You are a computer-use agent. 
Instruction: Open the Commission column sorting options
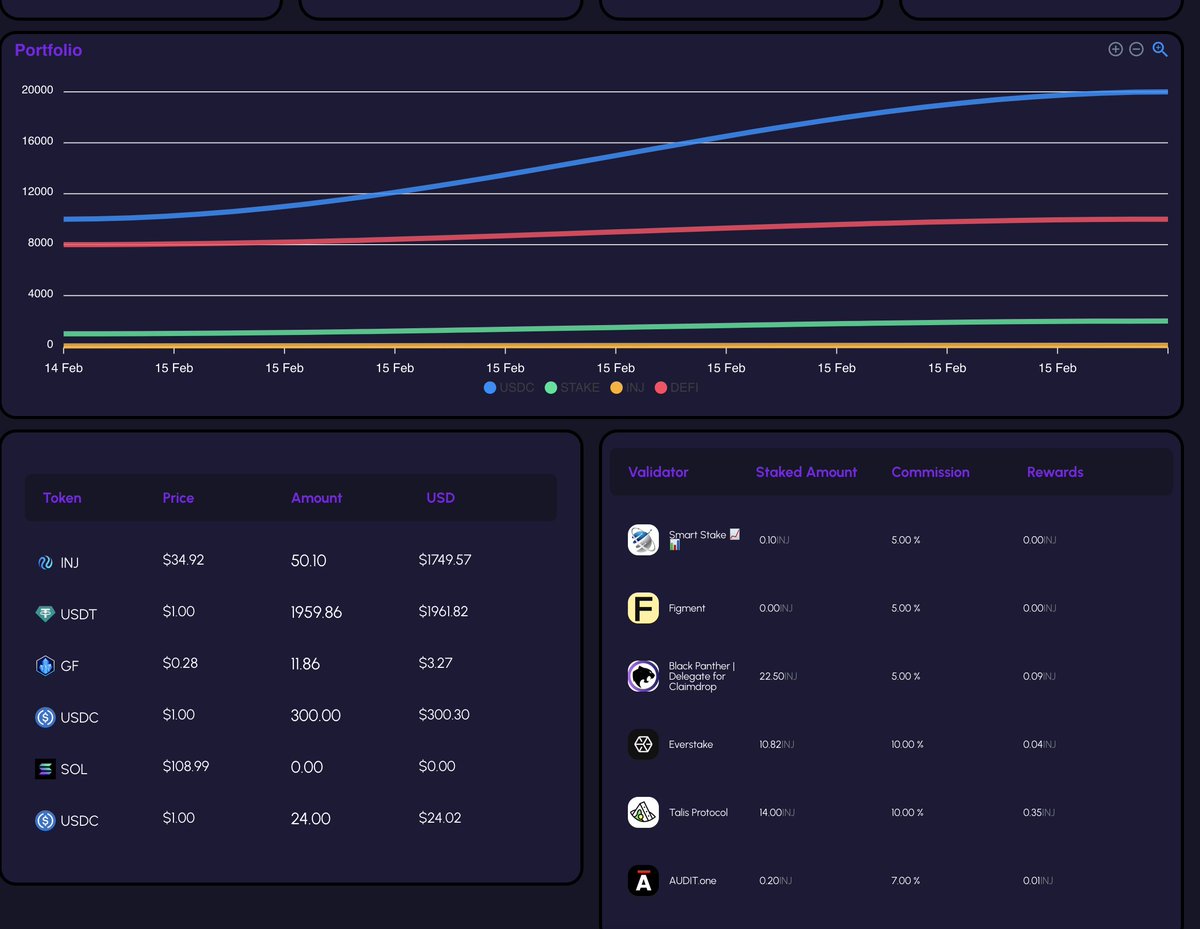pos(930,471)
